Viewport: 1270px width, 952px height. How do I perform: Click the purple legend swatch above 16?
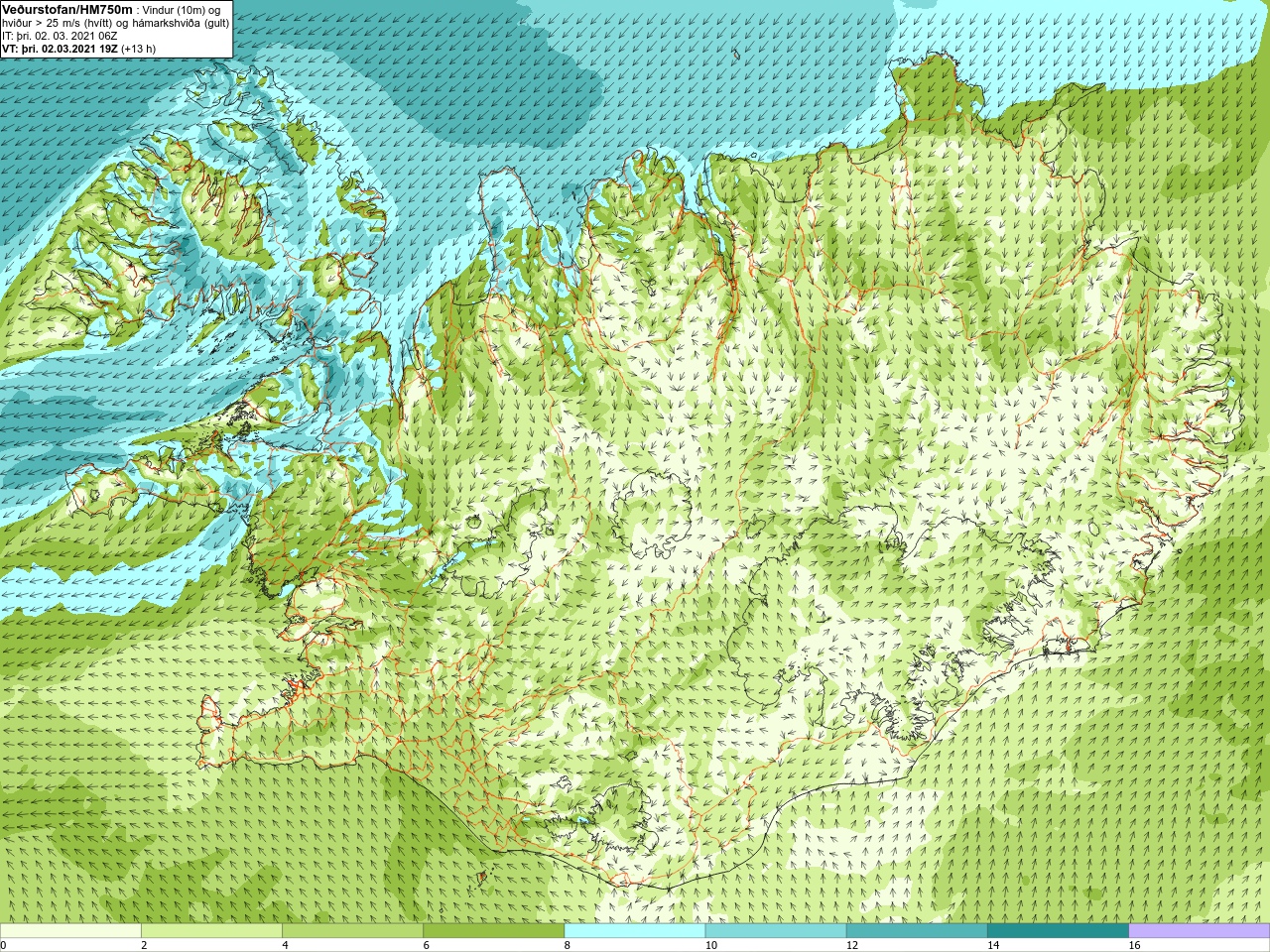(x=1199, y=931)
